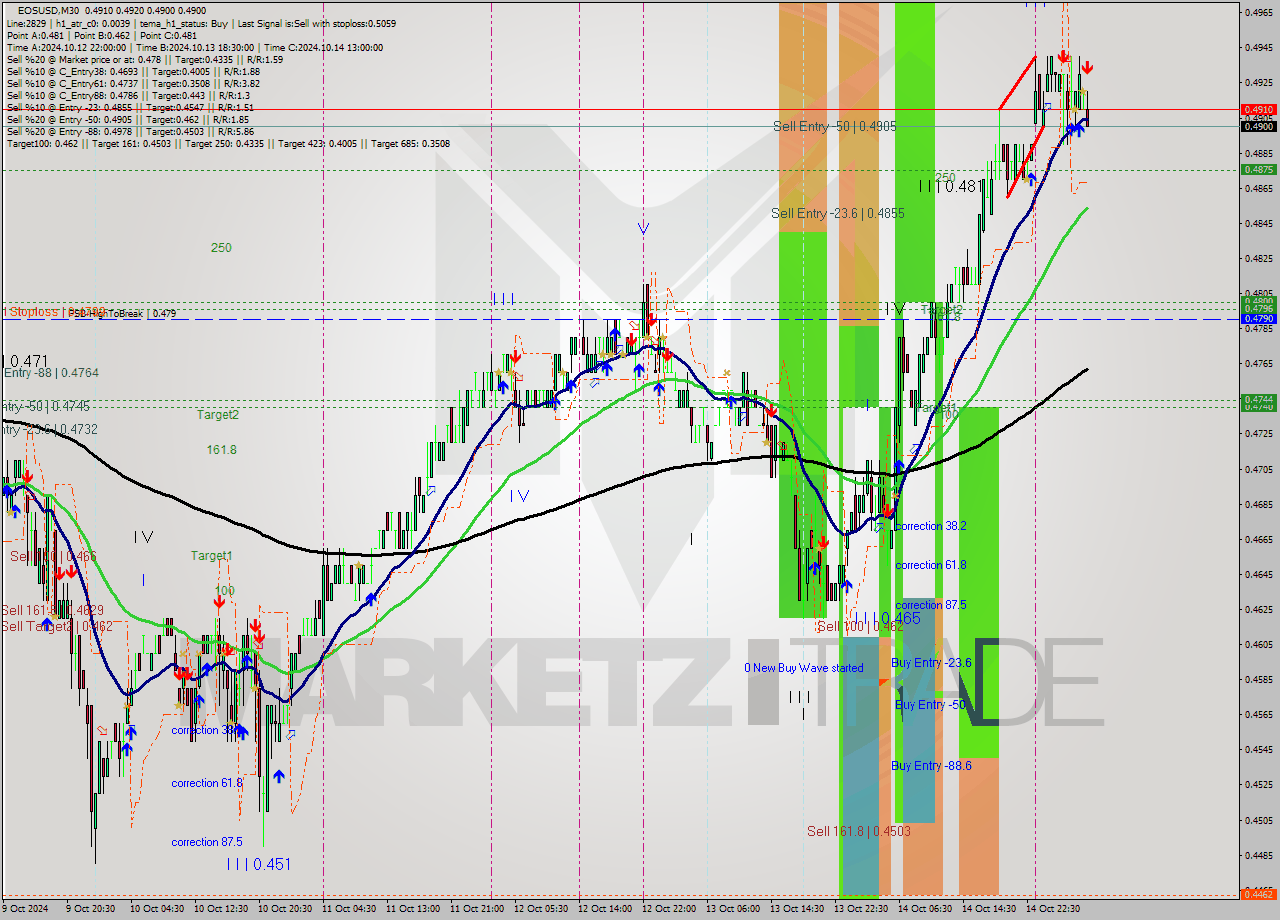This screenshot has width=1280, height=920.
Task: Click the green 0.4875 price level tag
Action: point(1258,170)
